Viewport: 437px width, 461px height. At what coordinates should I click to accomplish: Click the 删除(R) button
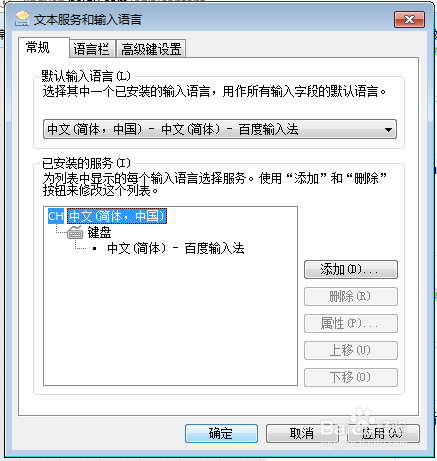351,296
